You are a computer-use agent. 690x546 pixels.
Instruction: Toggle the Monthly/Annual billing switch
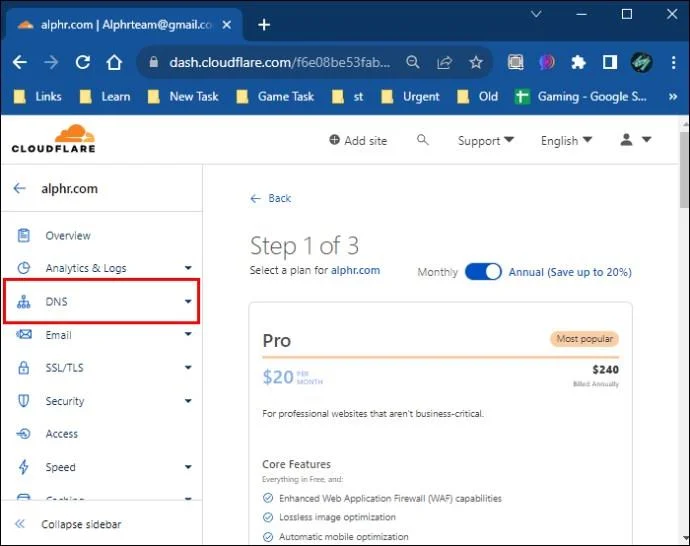[x=483, y=272]
